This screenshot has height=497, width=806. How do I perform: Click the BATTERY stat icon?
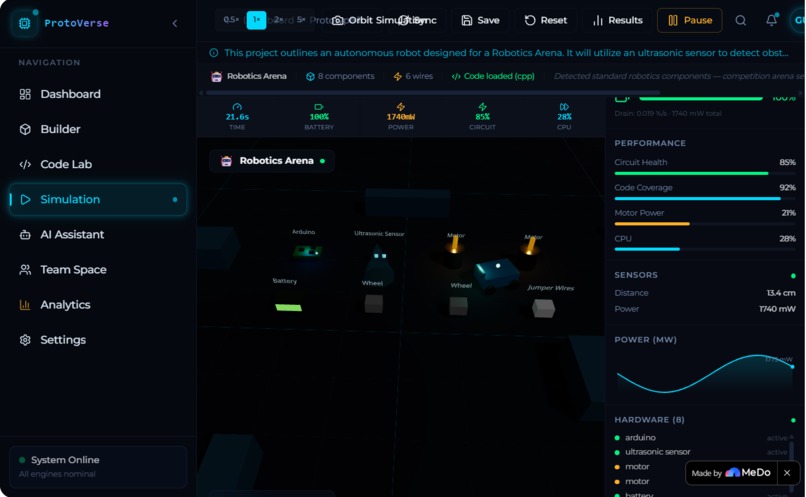pos(319,107)
